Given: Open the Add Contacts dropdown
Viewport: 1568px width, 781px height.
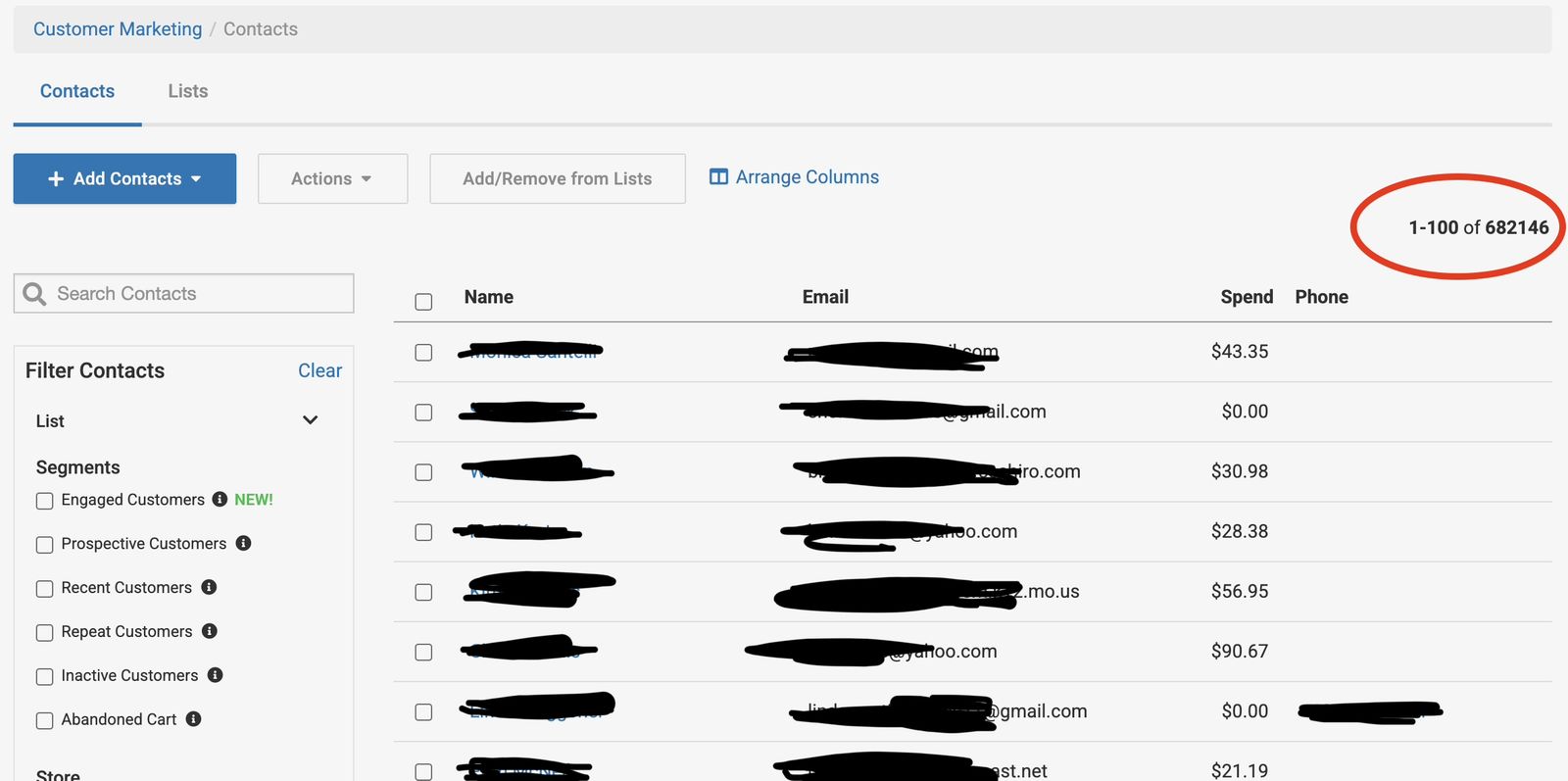Looking at the screenshot, I should (124, 178).
